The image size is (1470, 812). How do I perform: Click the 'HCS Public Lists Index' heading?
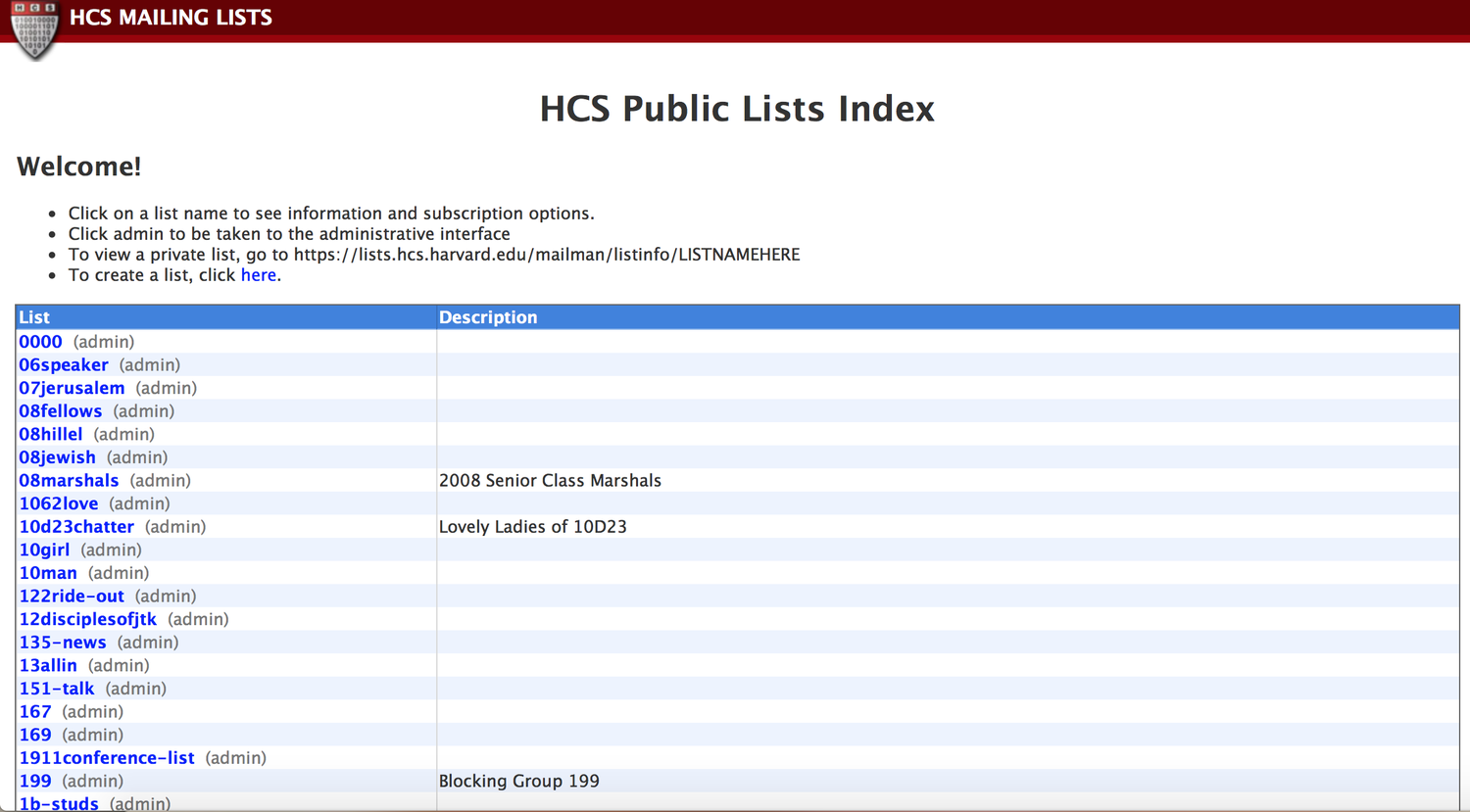(x=737, y=109)
